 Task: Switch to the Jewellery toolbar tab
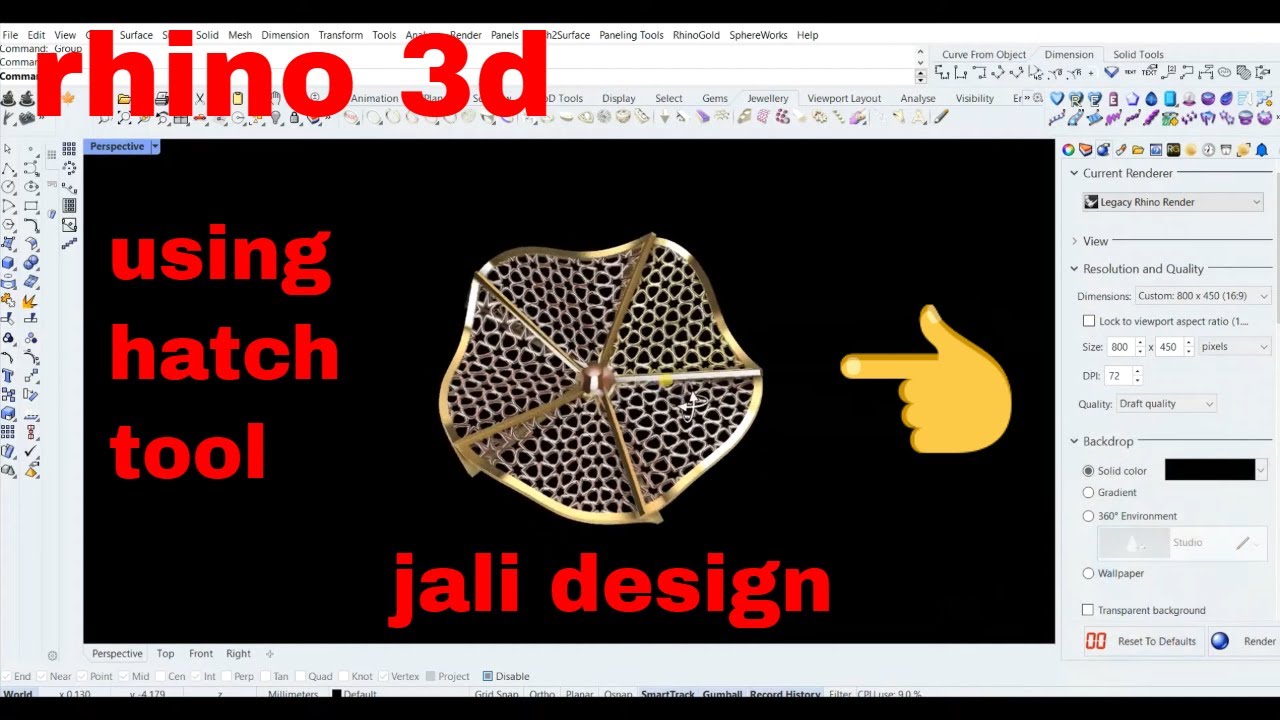768,98
